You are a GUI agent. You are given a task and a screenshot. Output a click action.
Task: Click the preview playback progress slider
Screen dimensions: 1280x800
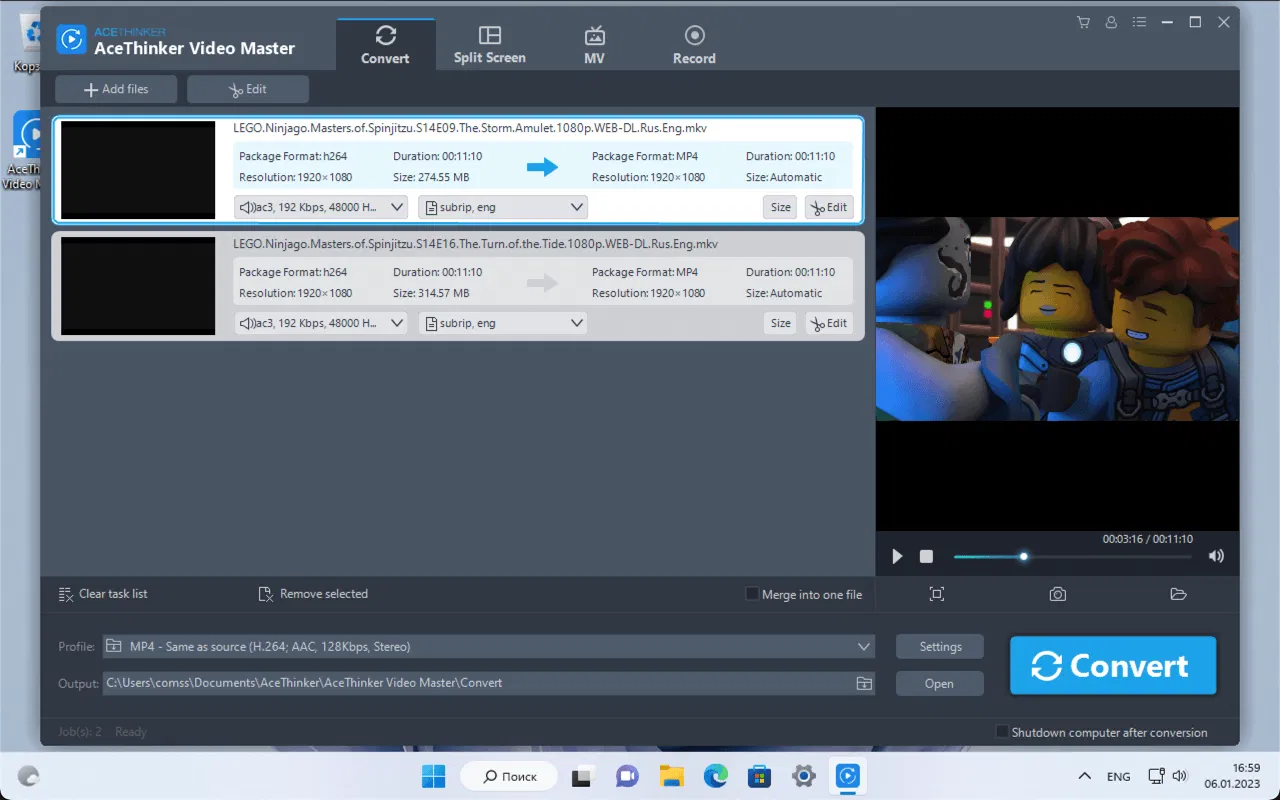(1072, 556)
